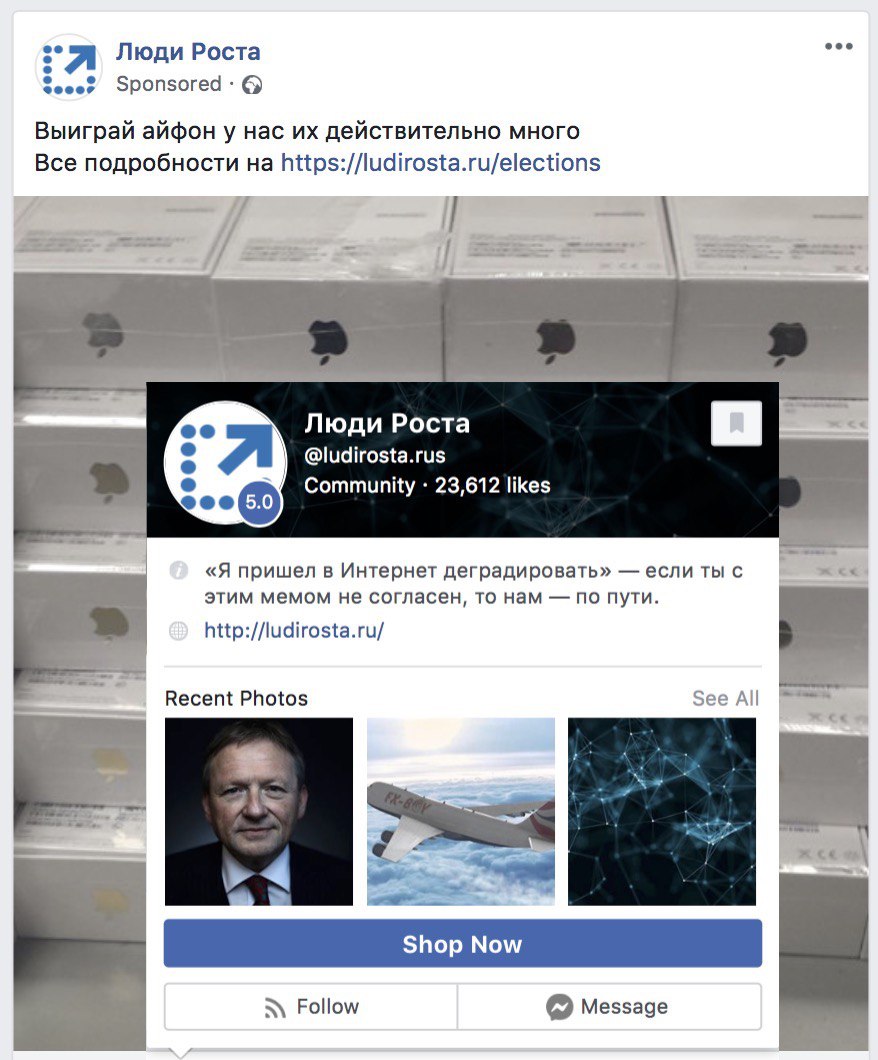
Task: Click See All recent photos
Action: (x=725, y=698)
